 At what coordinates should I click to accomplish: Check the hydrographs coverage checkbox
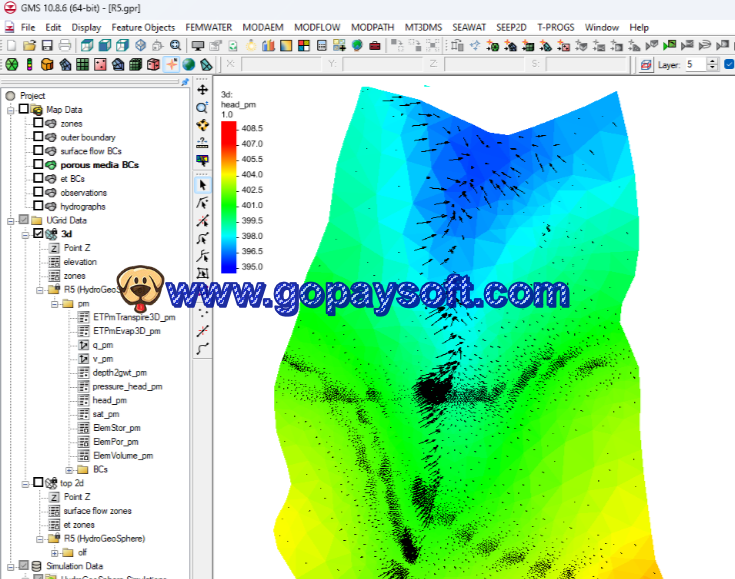click(x=38, y=206)
